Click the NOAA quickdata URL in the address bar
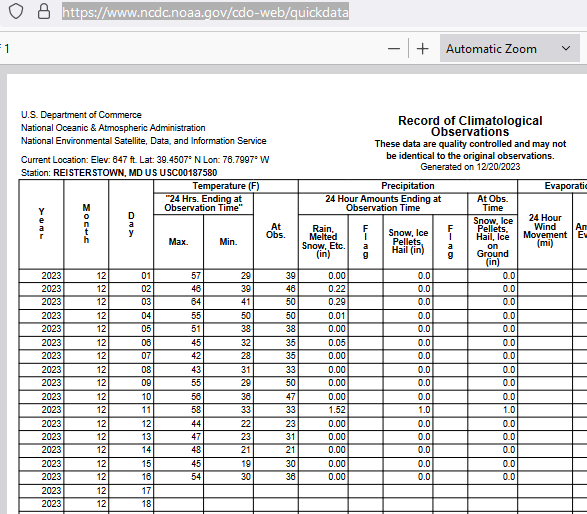 coord(206,13)
